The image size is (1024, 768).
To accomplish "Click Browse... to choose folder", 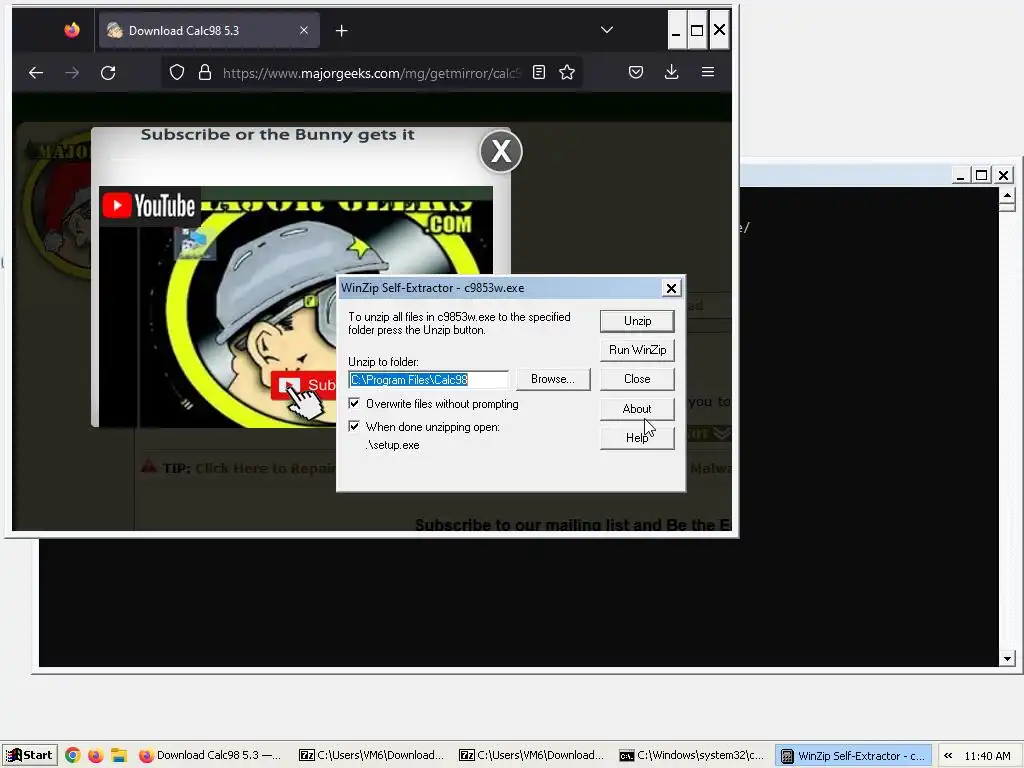I will [552, 379].
